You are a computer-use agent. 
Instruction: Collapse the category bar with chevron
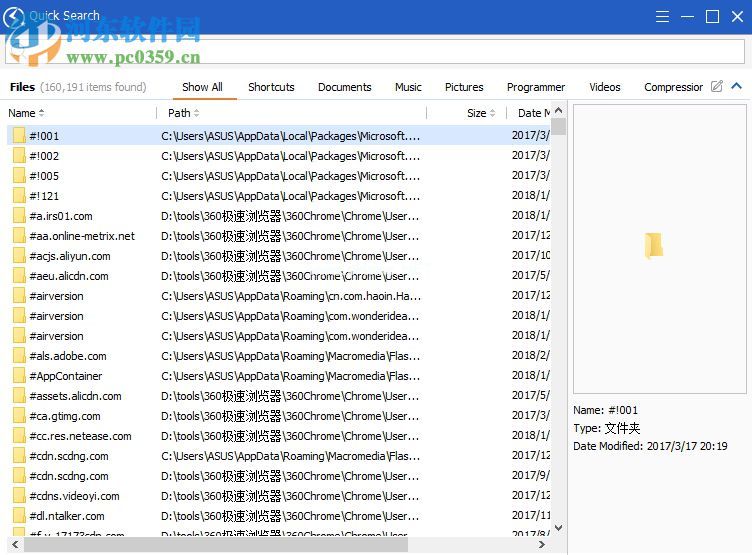point(737,86)
